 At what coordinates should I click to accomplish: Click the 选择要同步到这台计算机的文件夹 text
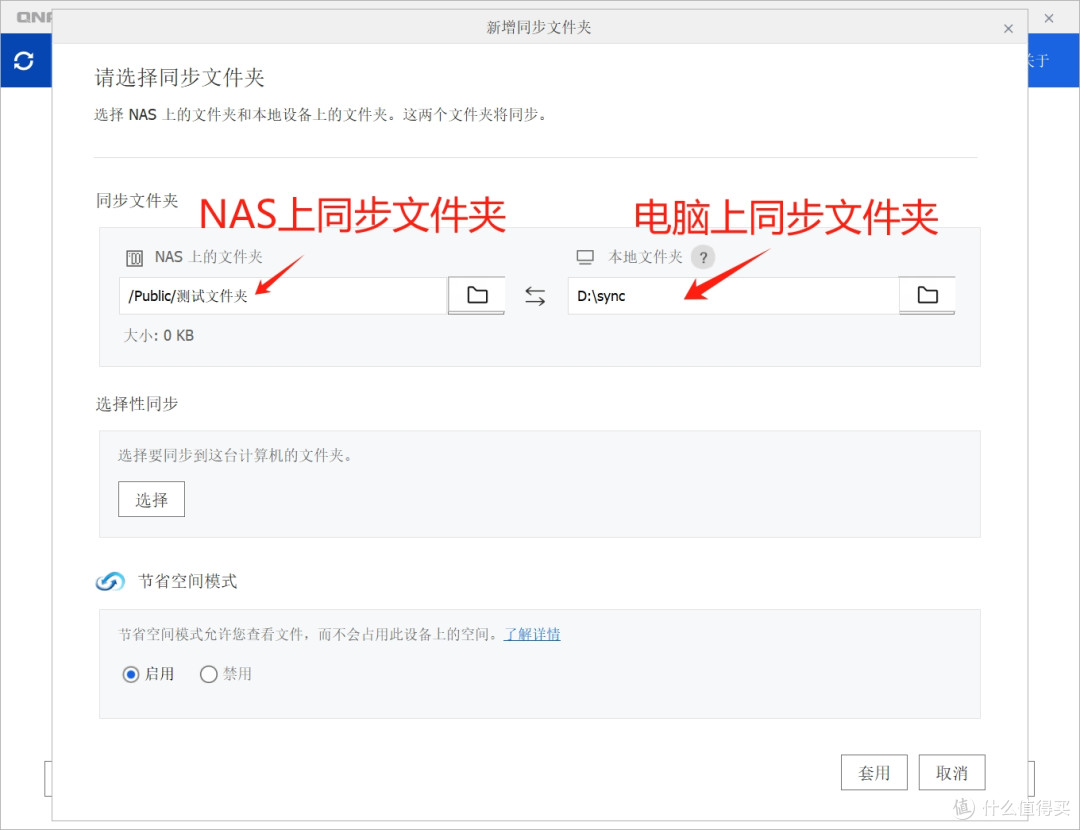(235, 455)
